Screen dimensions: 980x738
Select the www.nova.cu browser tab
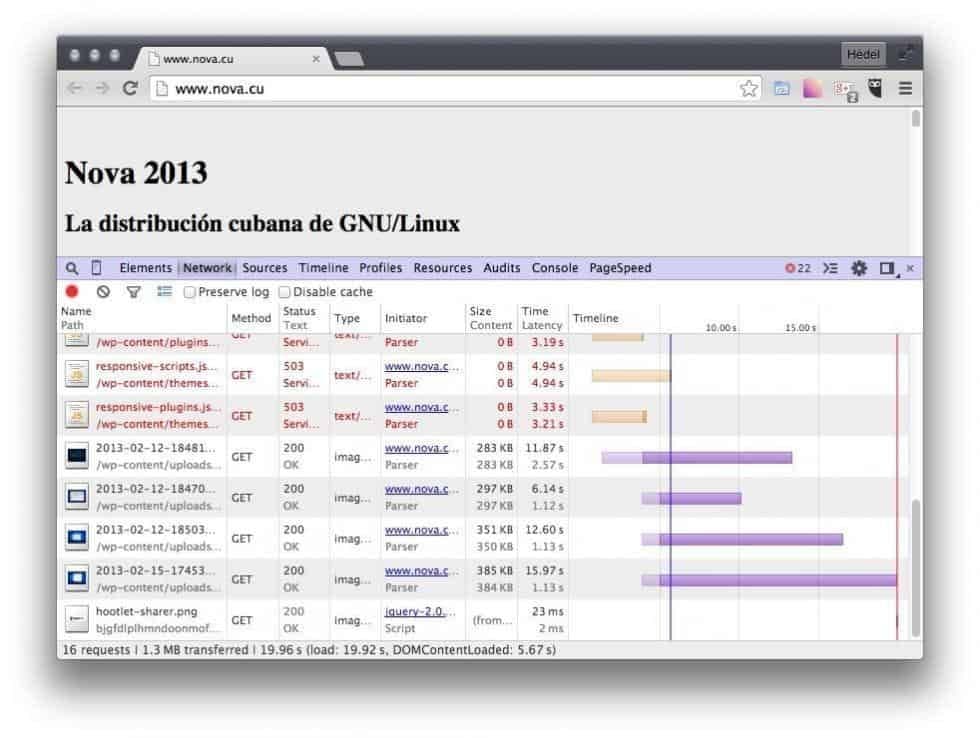click(x=231, y=59)
